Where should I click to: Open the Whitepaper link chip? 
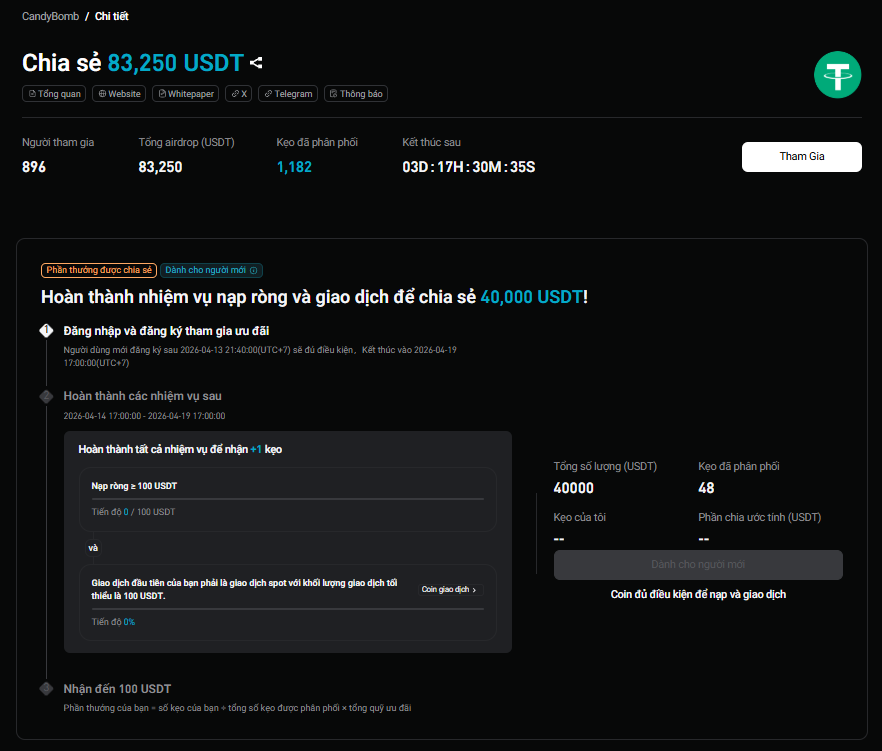(x=186, y=94)
